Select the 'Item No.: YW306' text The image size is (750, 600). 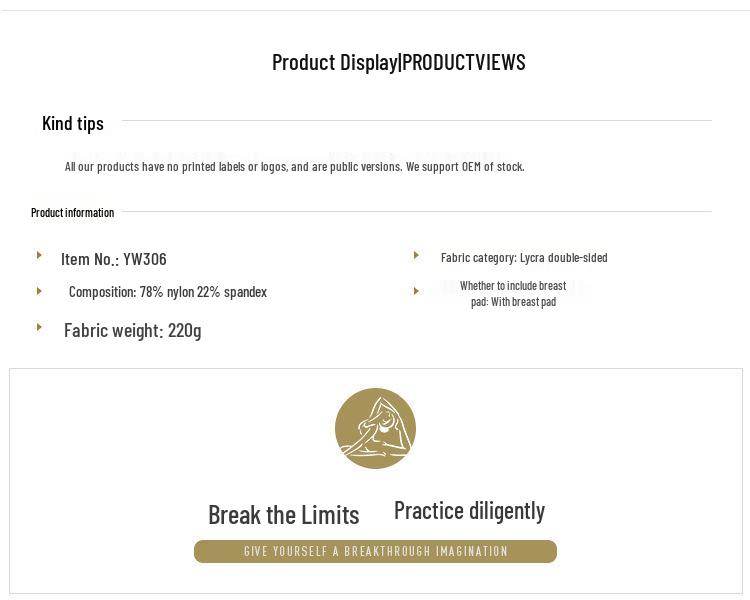pos(114,259)
